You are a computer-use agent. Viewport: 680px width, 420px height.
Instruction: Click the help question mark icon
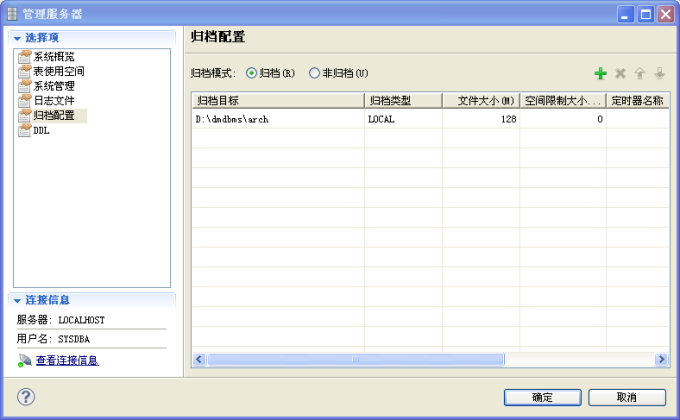click(26, 397)
